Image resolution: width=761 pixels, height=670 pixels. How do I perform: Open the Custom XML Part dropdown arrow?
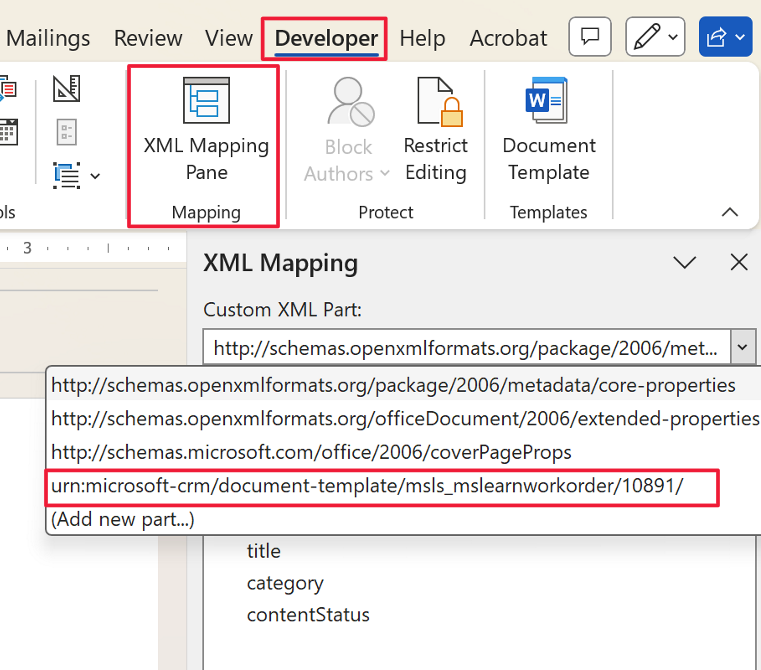point(743,347)
